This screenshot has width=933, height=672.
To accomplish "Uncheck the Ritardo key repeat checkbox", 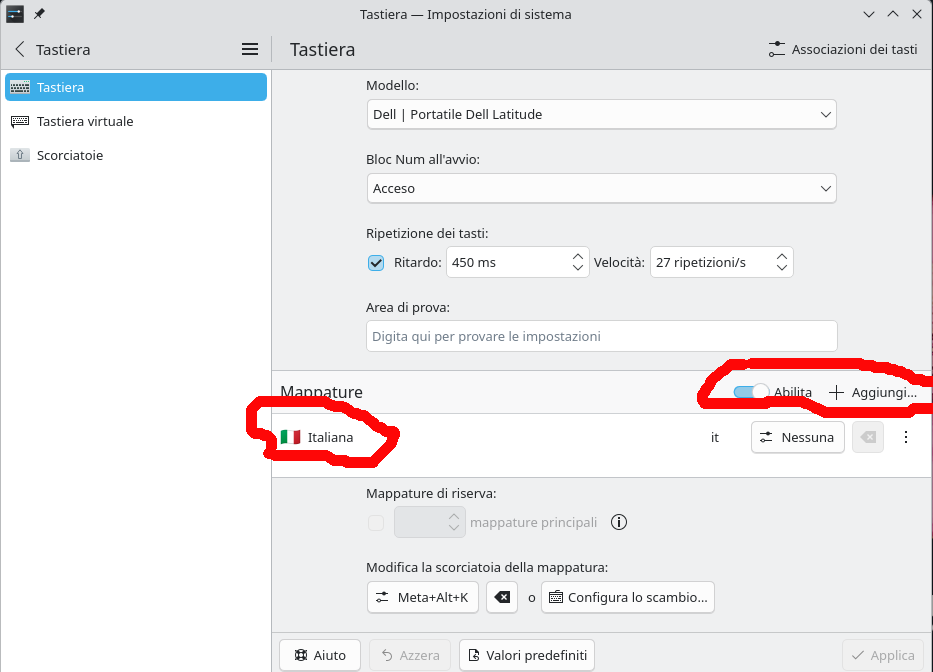I will 376,263.
